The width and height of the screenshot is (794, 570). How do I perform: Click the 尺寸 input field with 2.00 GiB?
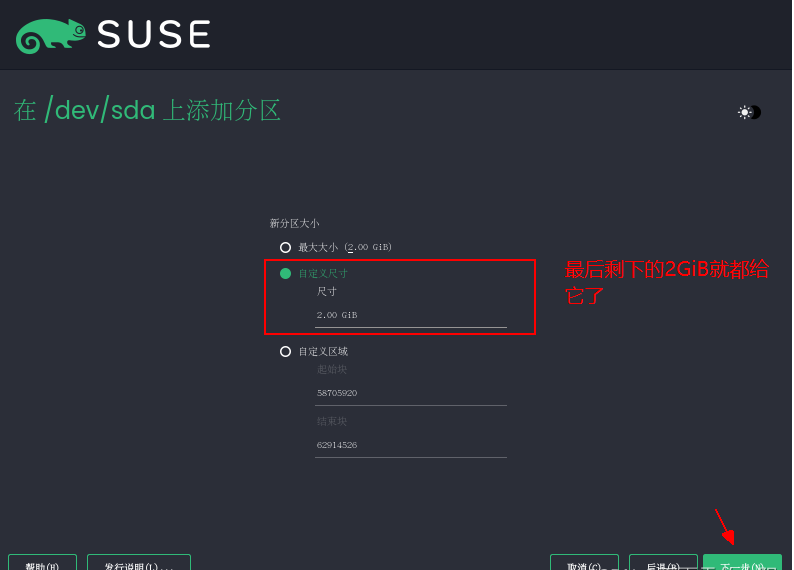point(410,315)
